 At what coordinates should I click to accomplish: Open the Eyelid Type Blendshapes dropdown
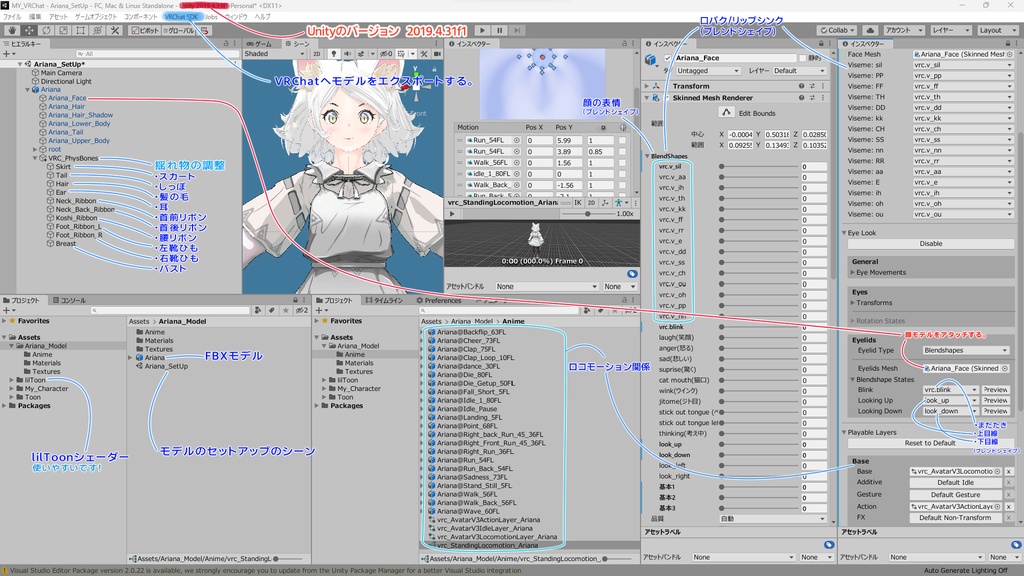[966, 350]
